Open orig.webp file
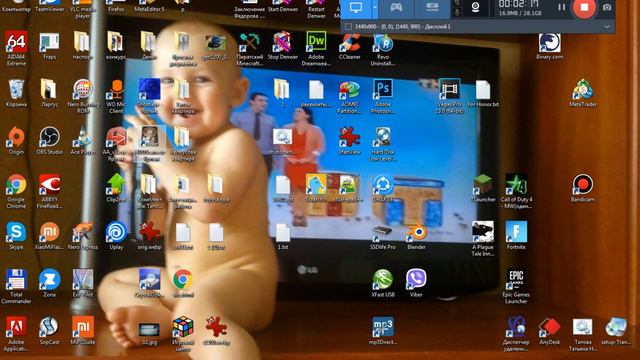Screen dimensions: 640x360 150,236
